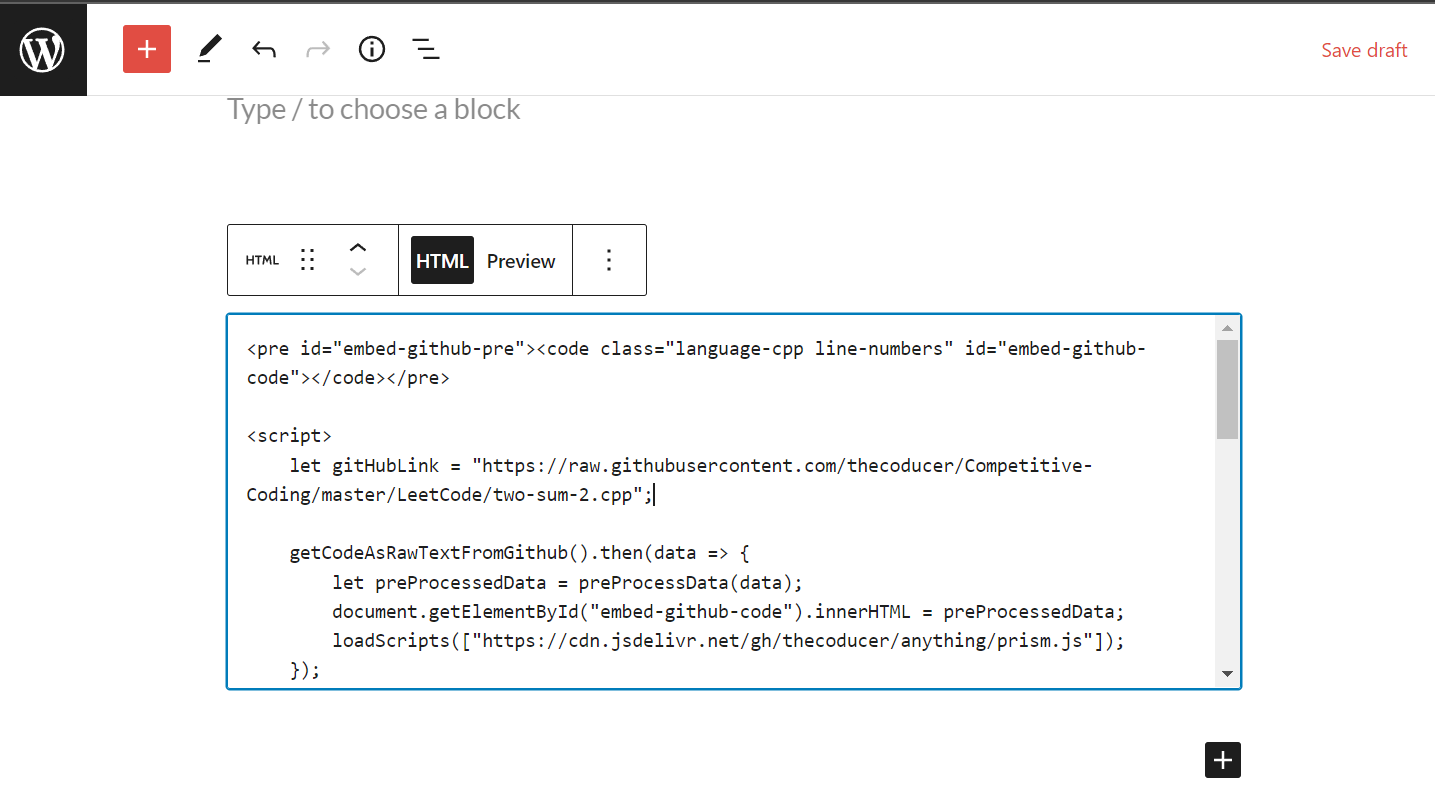Click the code area scrollbar down arrow
Viewport: 1435px width, 803px height.
coord(1227,674)
